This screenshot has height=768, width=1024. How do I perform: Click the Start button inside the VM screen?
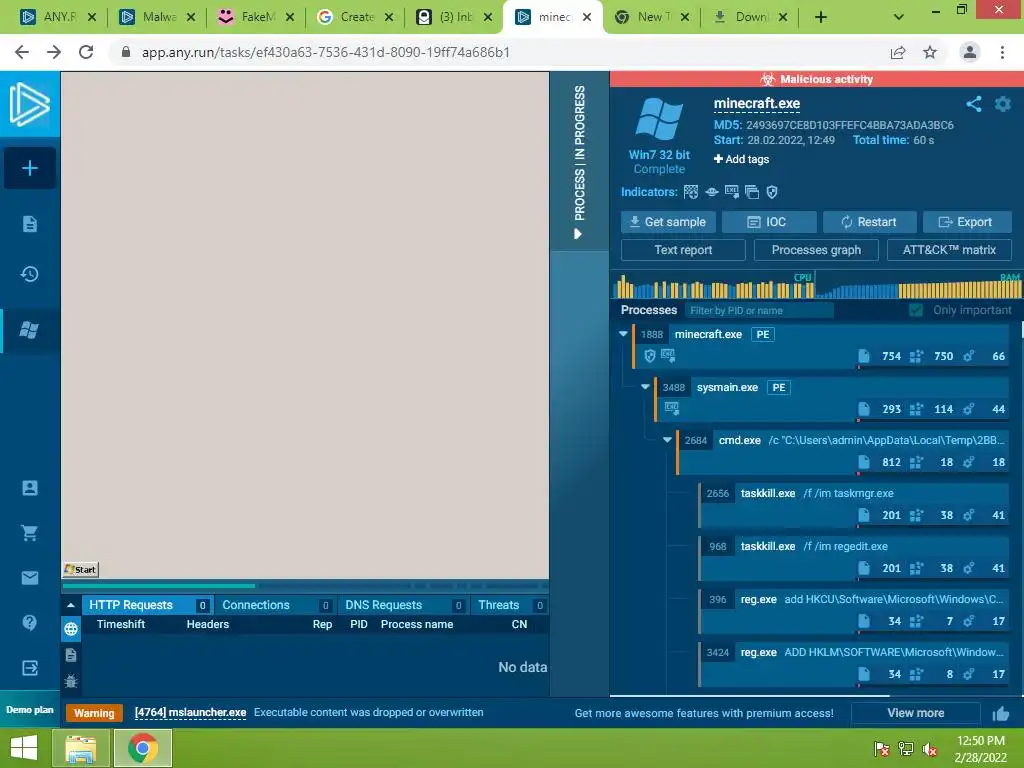[x=80, y=569]
